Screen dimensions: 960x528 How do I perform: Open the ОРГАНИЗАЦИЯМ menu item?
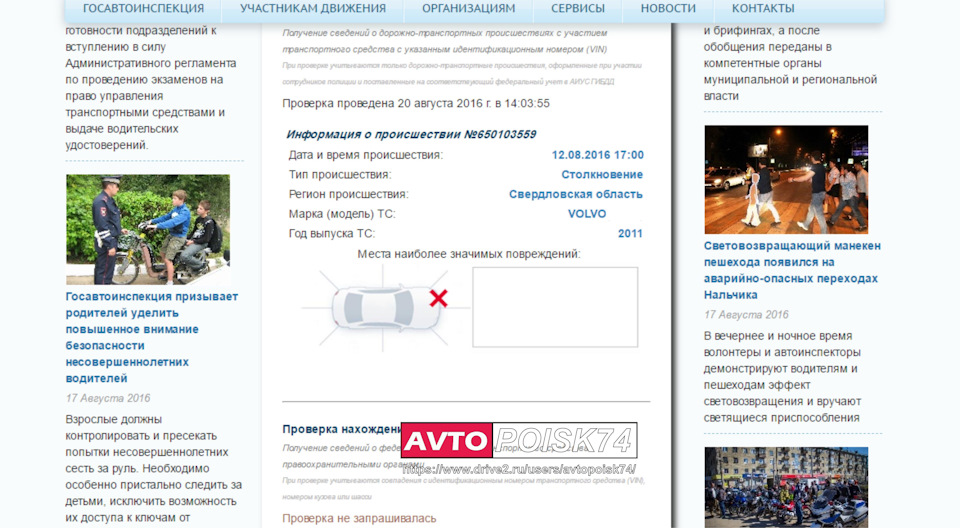tap(468, 9)
